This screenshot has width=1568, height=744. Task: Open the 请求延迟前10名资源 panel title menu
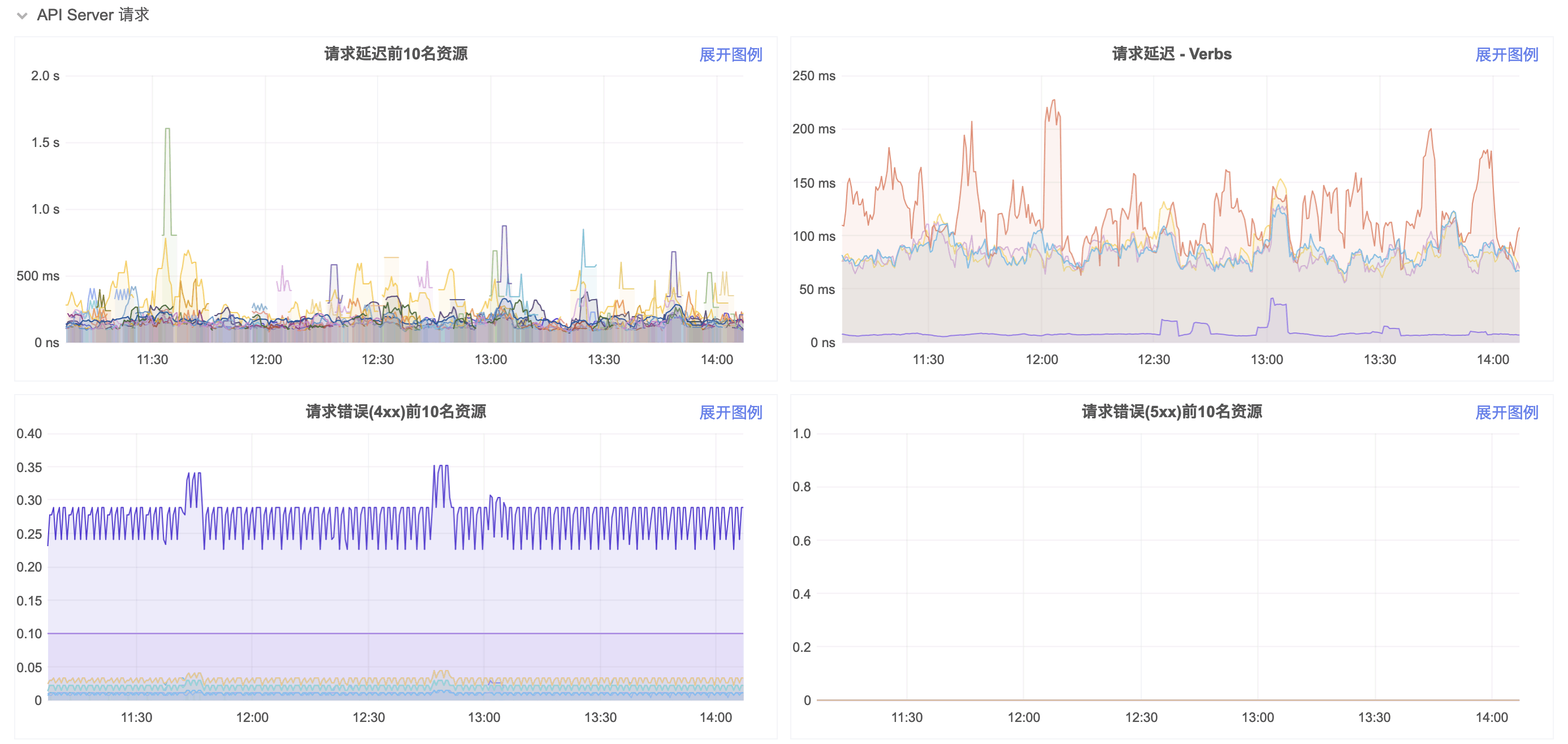click(x=396, y=54)
